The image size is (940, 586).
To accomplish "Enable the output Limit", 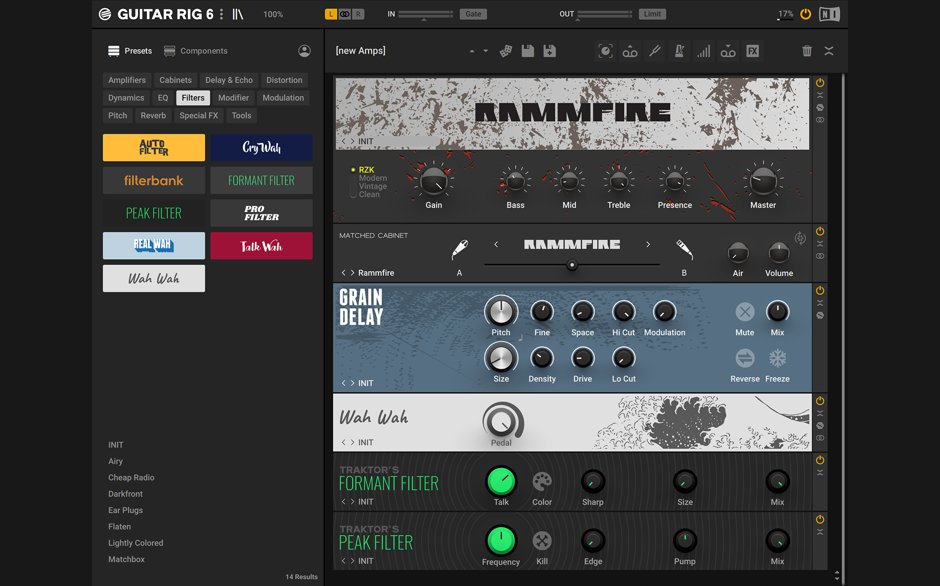I will (652, 14).
